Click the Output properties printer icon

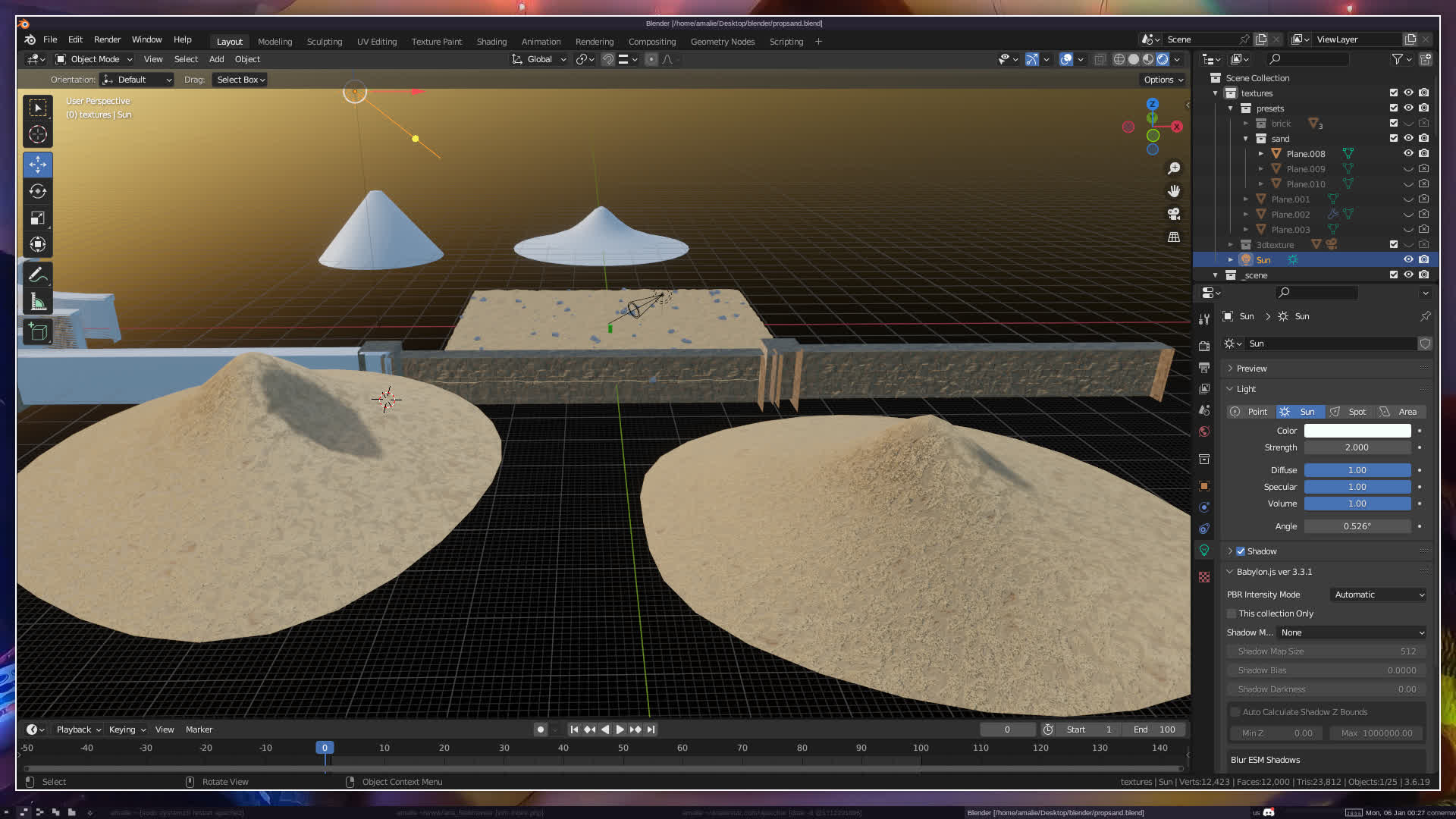click(1204, 368)
